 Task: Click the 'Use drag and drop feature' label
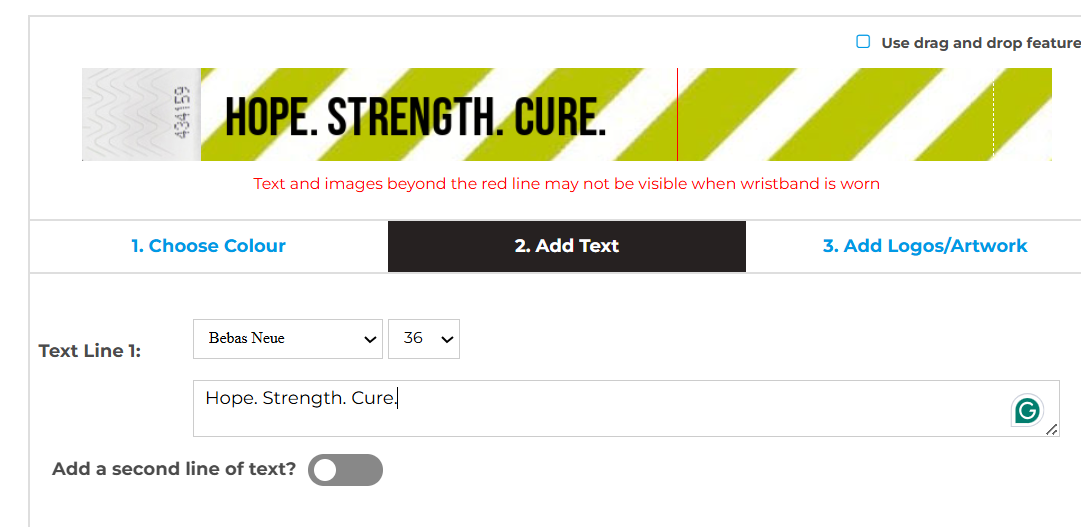(980, 43)
